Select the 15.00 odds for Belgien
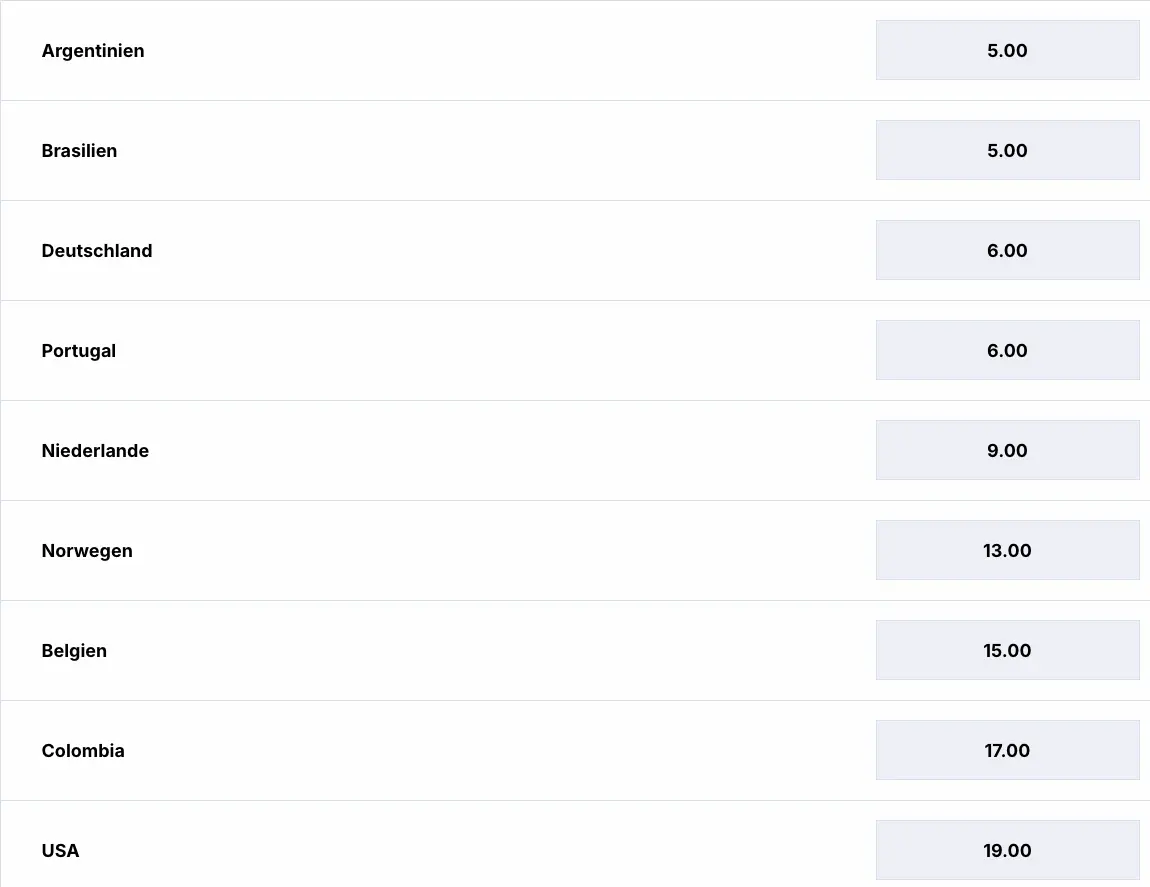The width and height of the screenshot is (1150, 887). click(x=1007, y=650)
